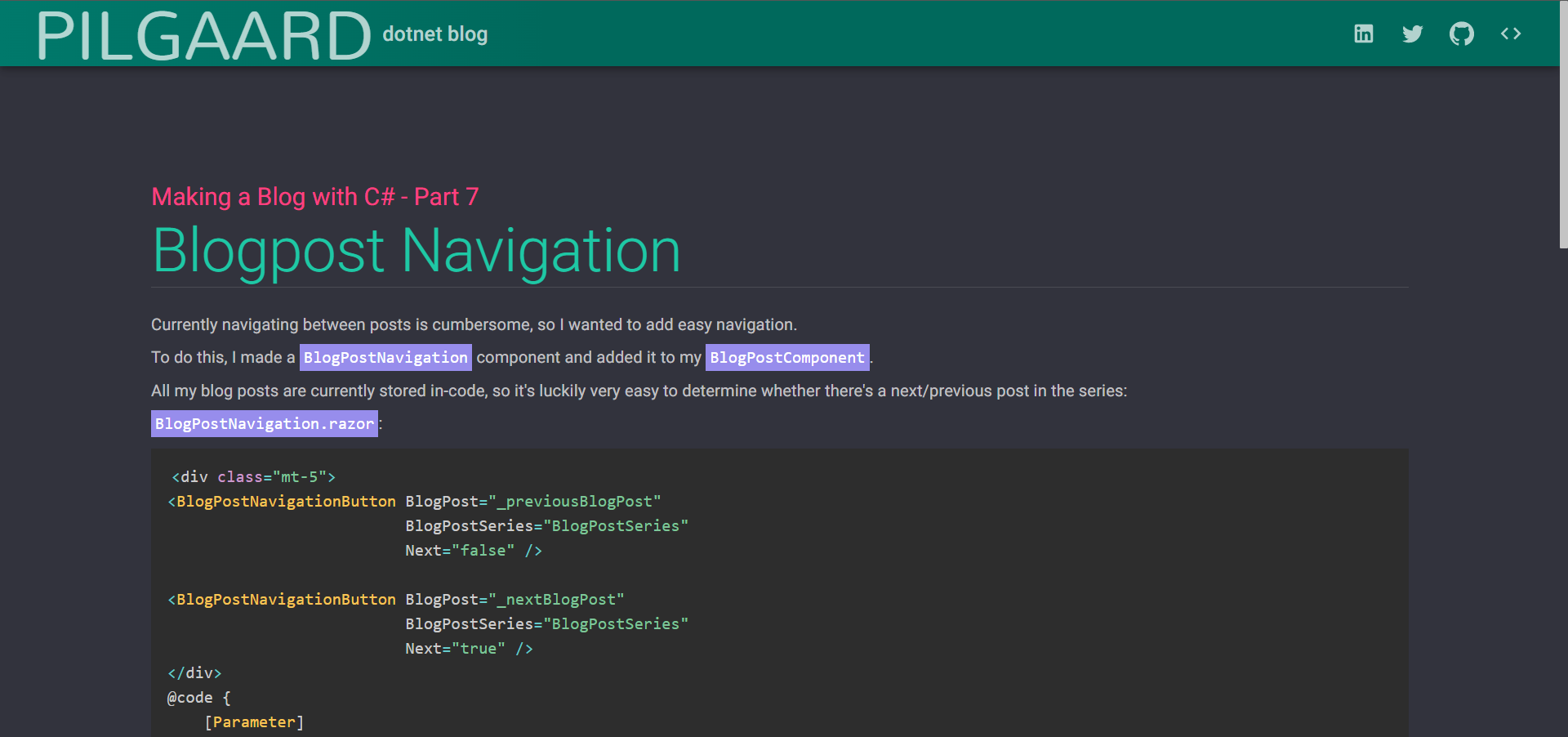Click 'Making a Blog with C# - Part 7' heading

click(314, 197)
